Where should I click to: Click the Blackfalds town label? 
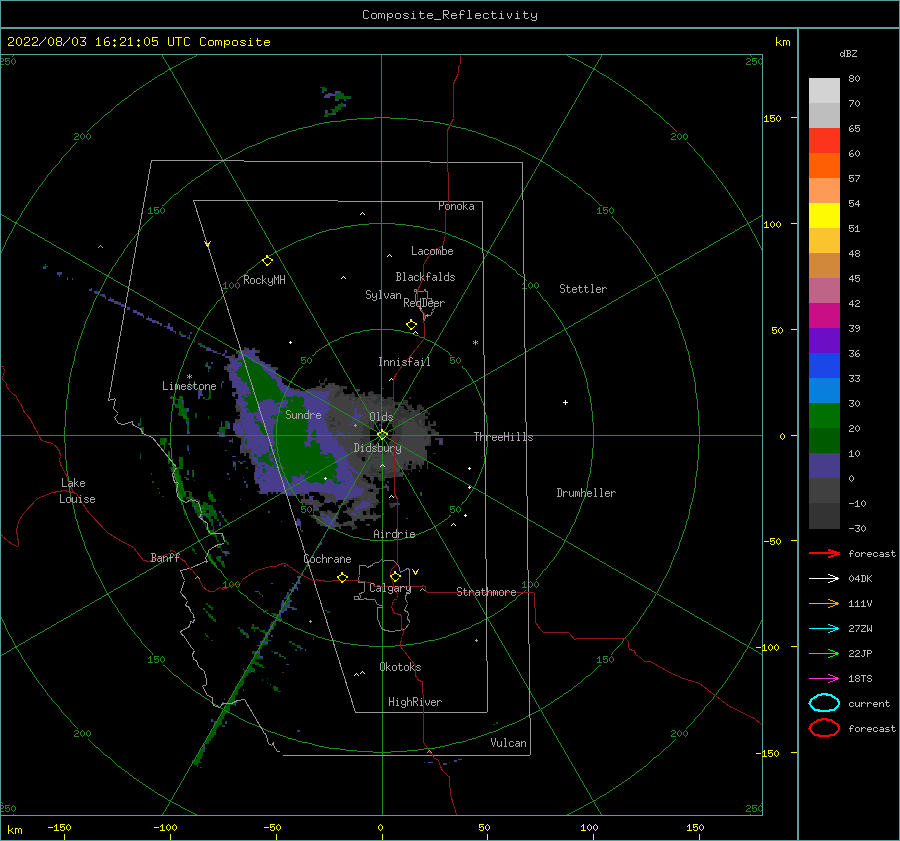[425, 277]
